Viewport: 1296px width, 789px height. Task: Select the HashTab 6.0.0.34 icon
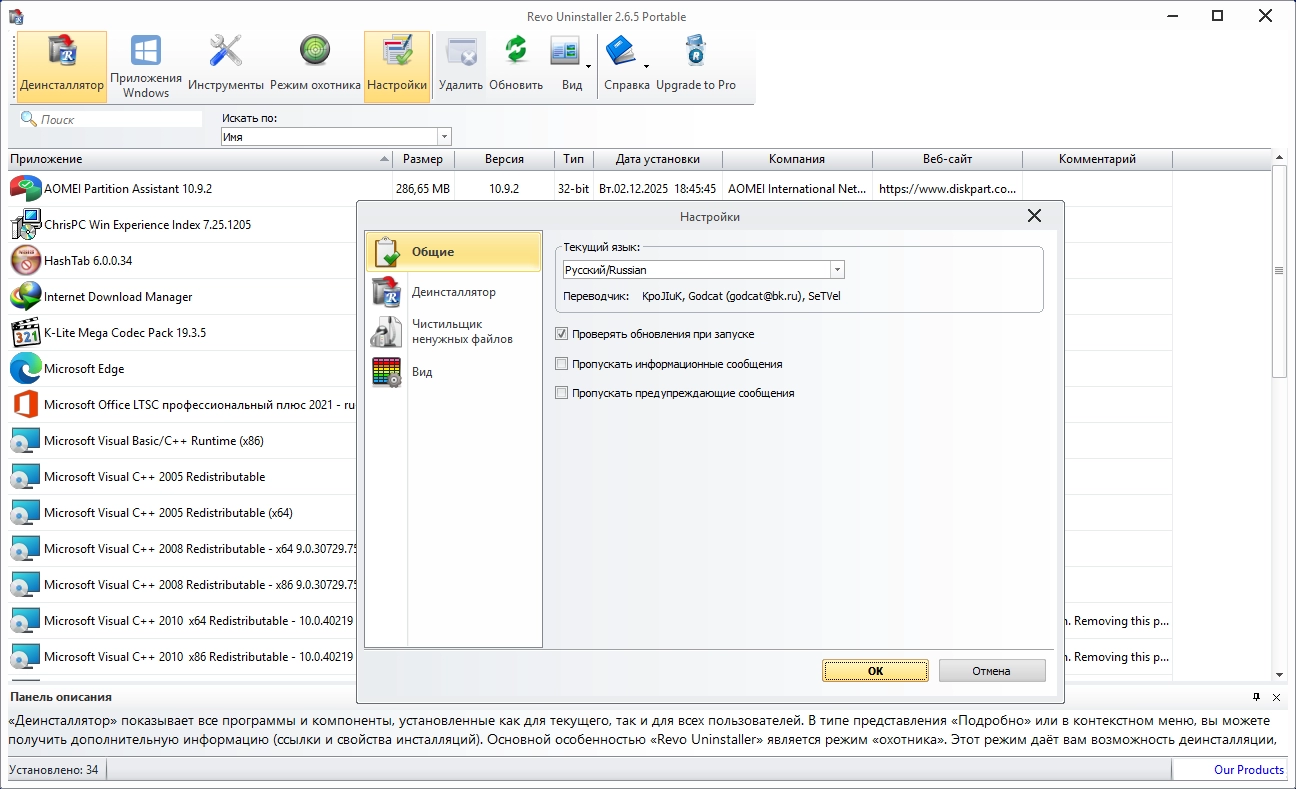point(25,260)
